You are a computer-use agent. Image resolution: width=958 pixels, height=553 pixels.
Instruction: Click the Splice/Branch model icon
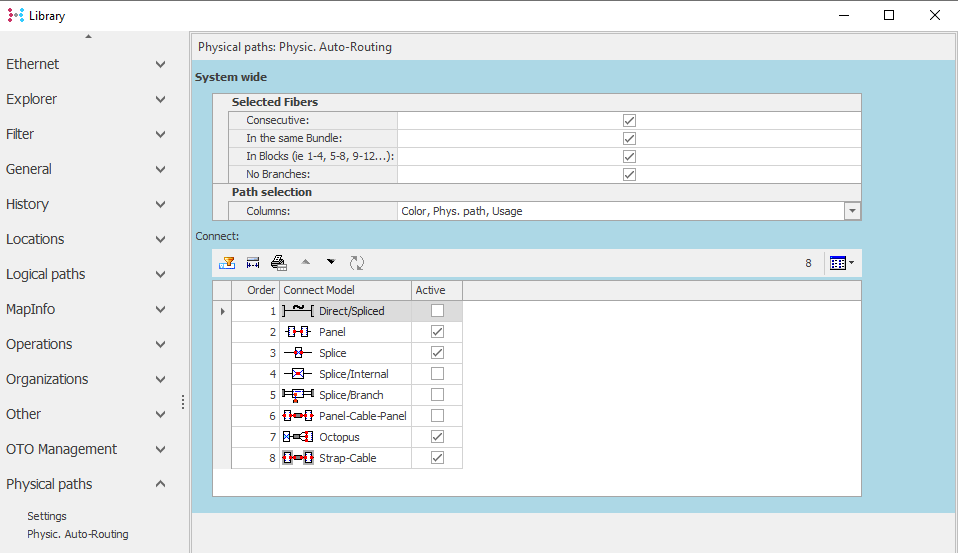(298, 395)
